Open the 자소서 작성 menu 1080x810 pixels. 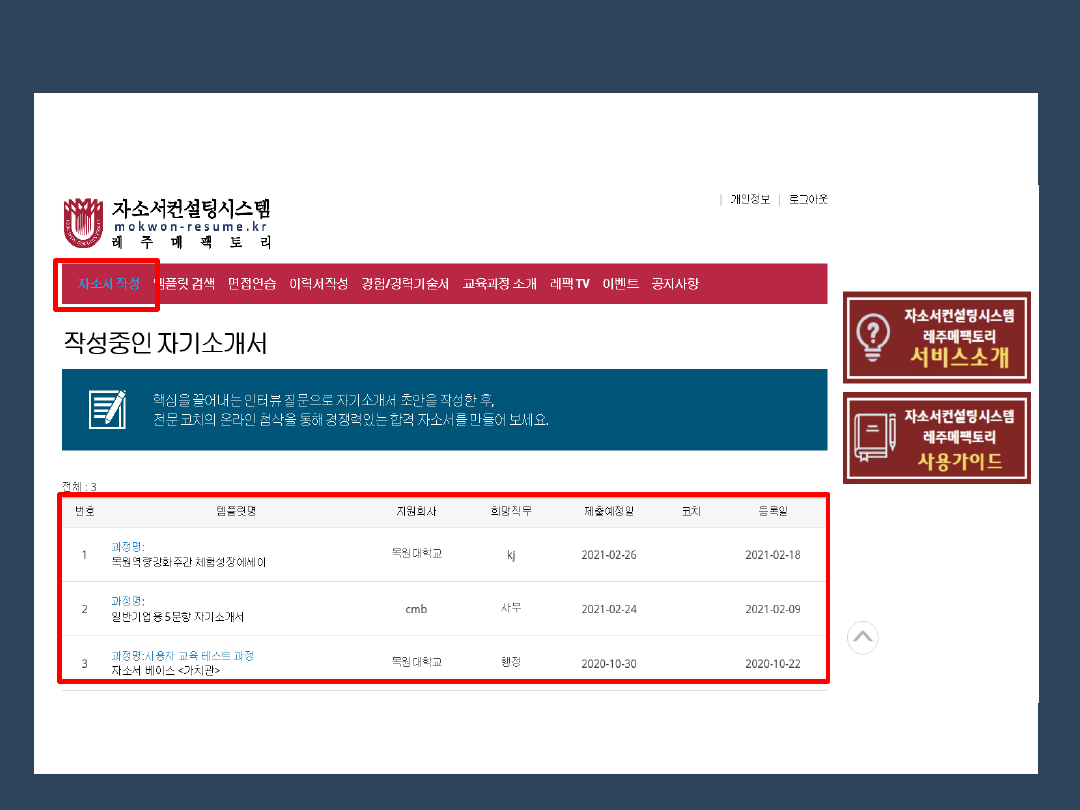click(108, 284)
